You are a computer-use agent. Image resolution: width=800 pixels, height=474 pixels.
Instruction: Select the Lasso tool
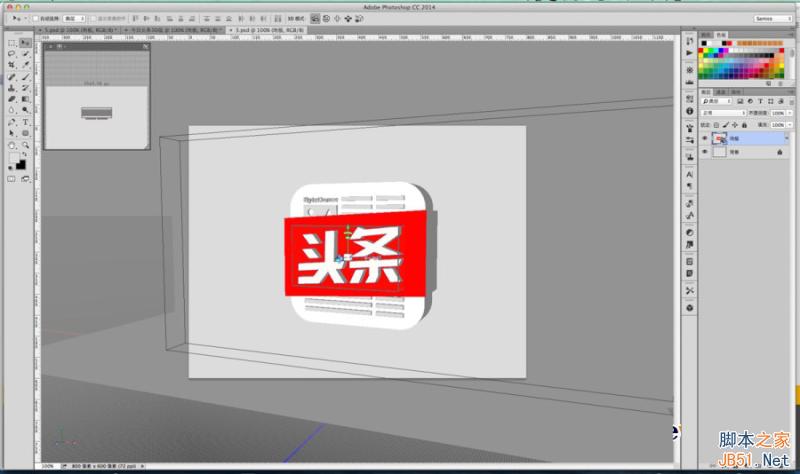coord(12,54)
